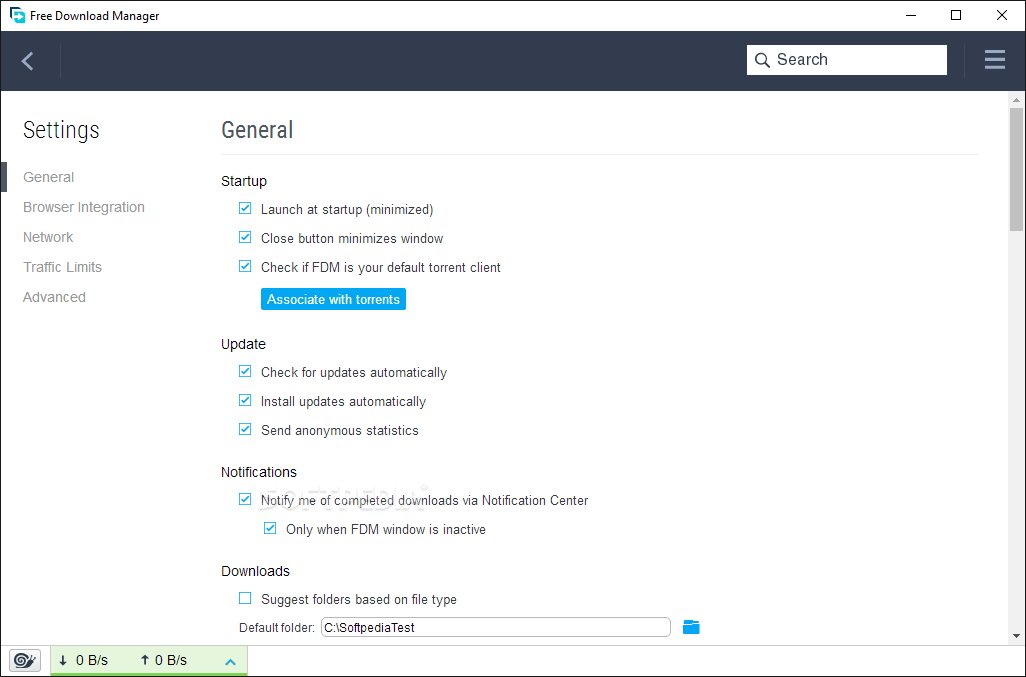
Task: Open Browser Integration settings
Action: point(84,207)
